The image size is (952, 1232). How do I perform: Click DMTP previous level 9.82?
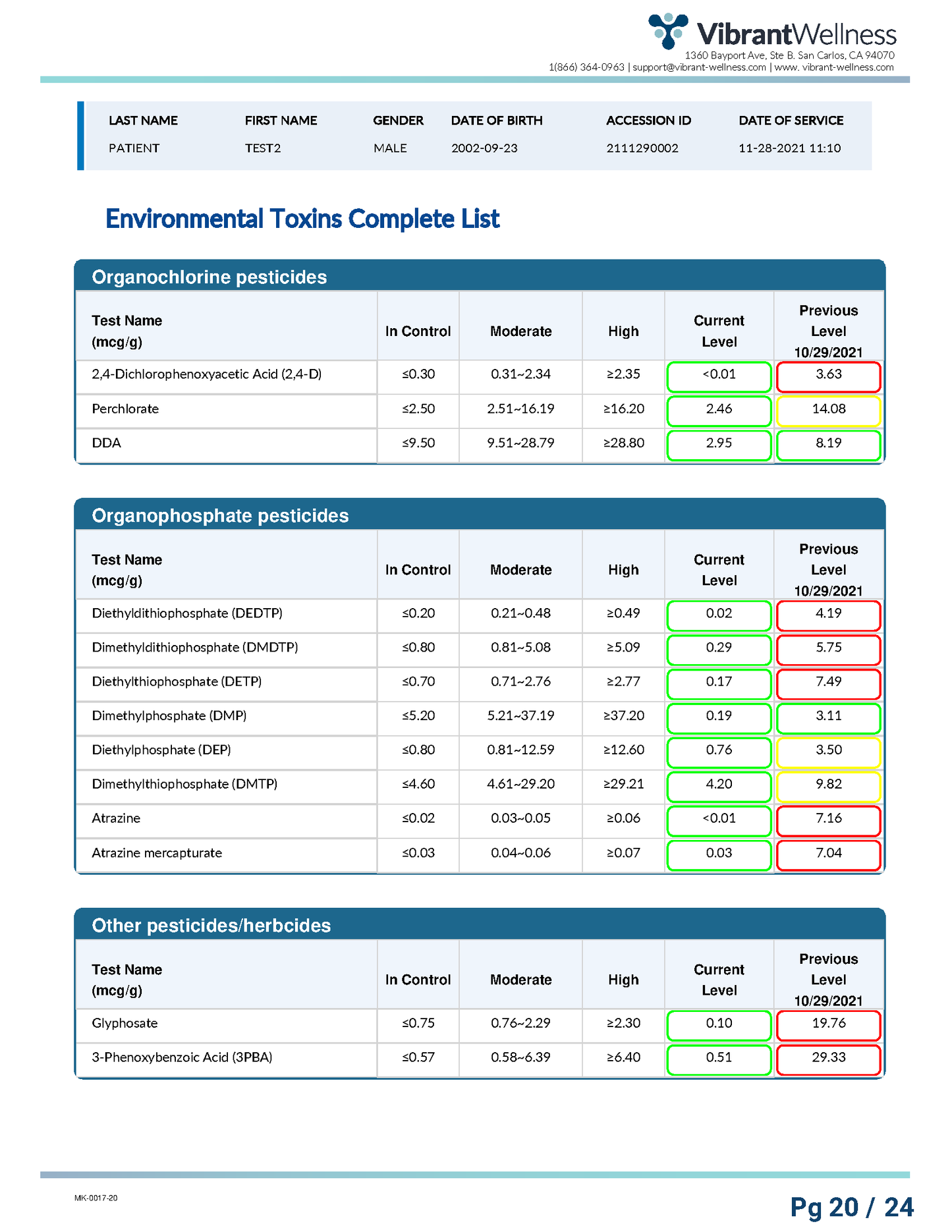point(829,787)
